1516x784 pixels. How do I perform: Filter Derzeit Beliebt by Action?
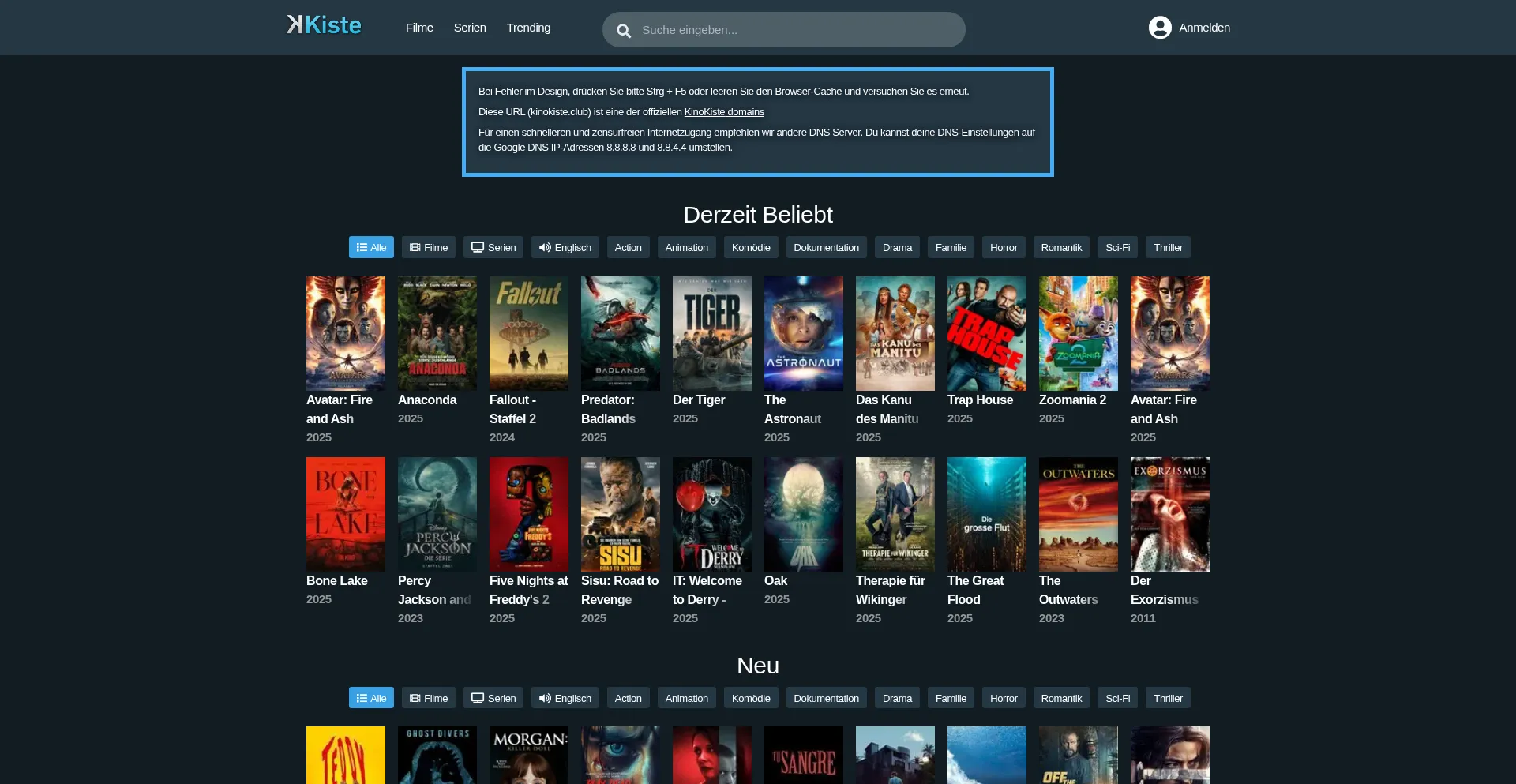[629, 247]
